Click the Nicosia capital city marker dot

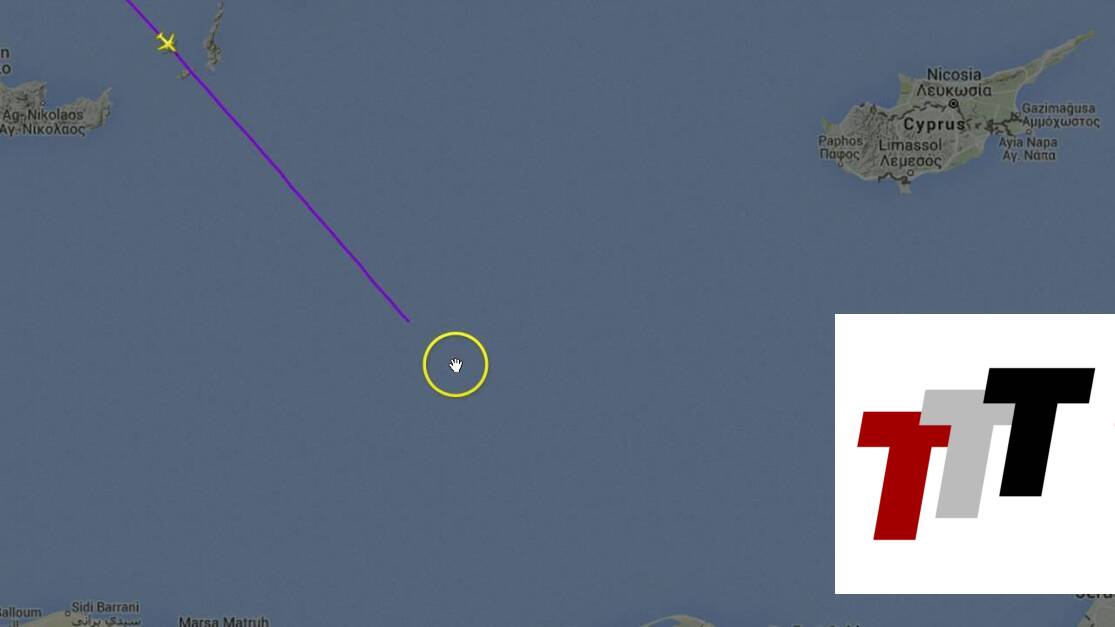point(954,104)
